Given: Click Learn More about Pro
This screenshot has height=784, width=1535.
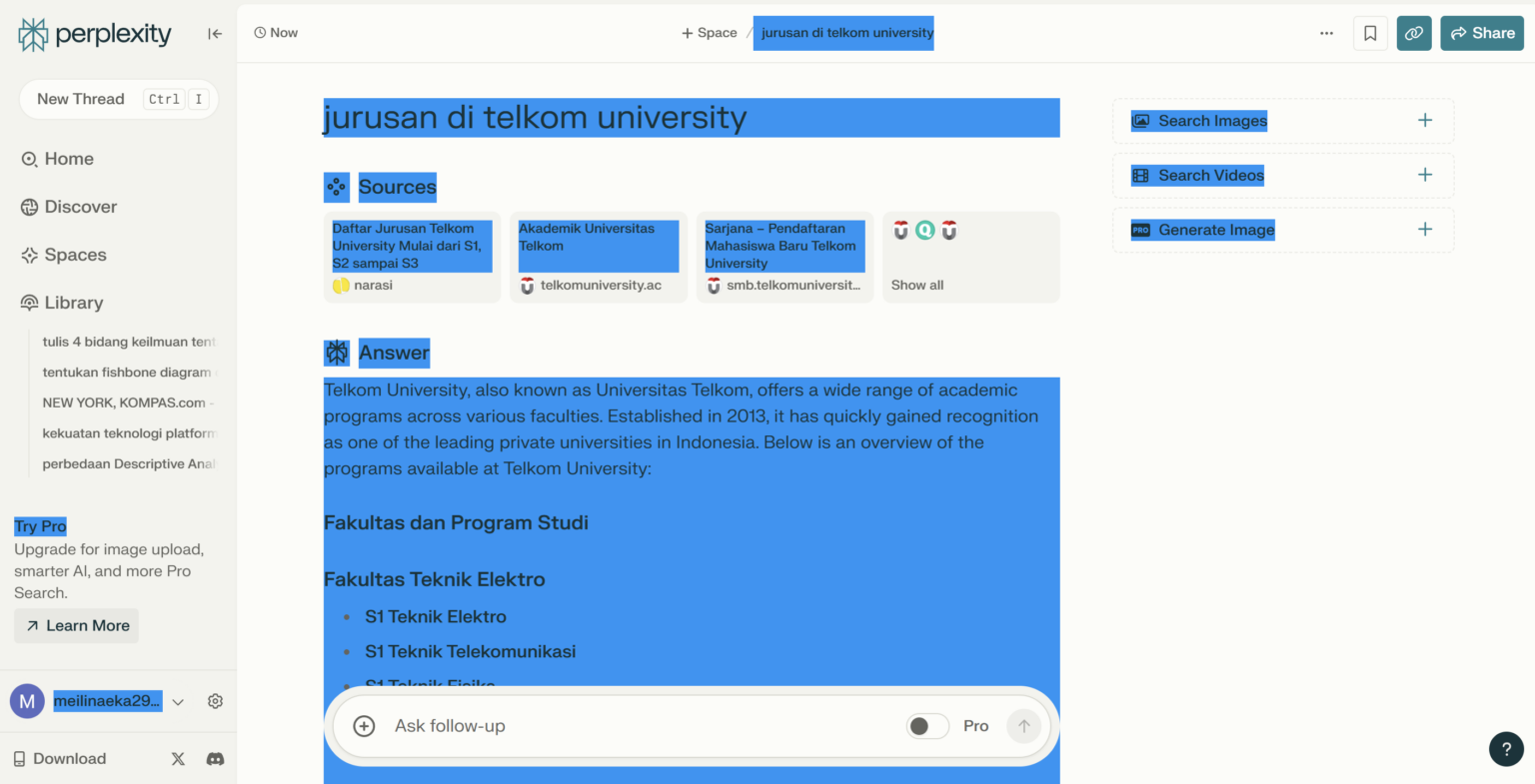Looking at the screenshot, I should (76, 625).
